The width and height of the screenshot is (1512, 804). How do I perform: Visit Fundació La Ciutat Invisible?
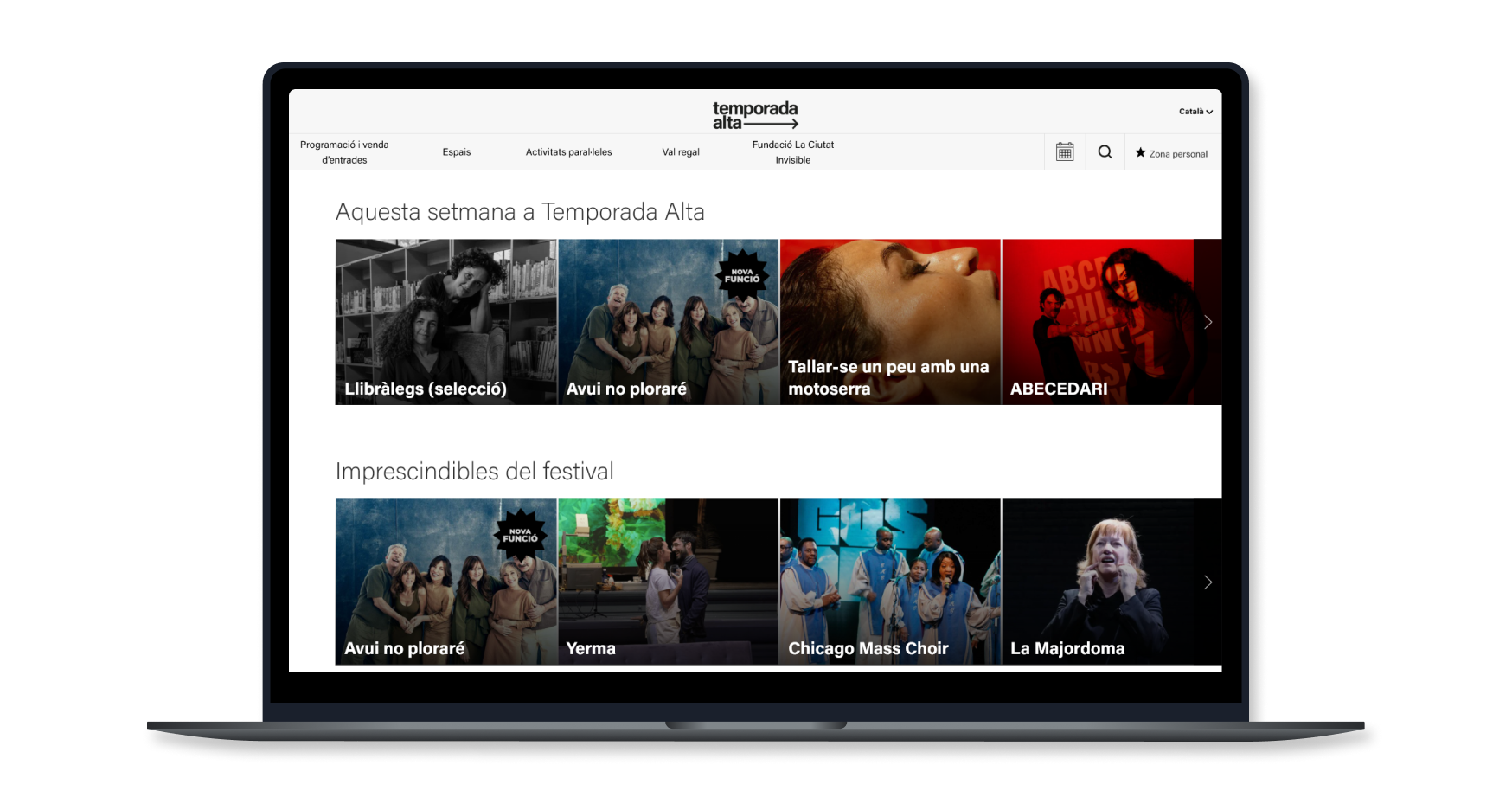pyautogui.click(x=792, y=152)
